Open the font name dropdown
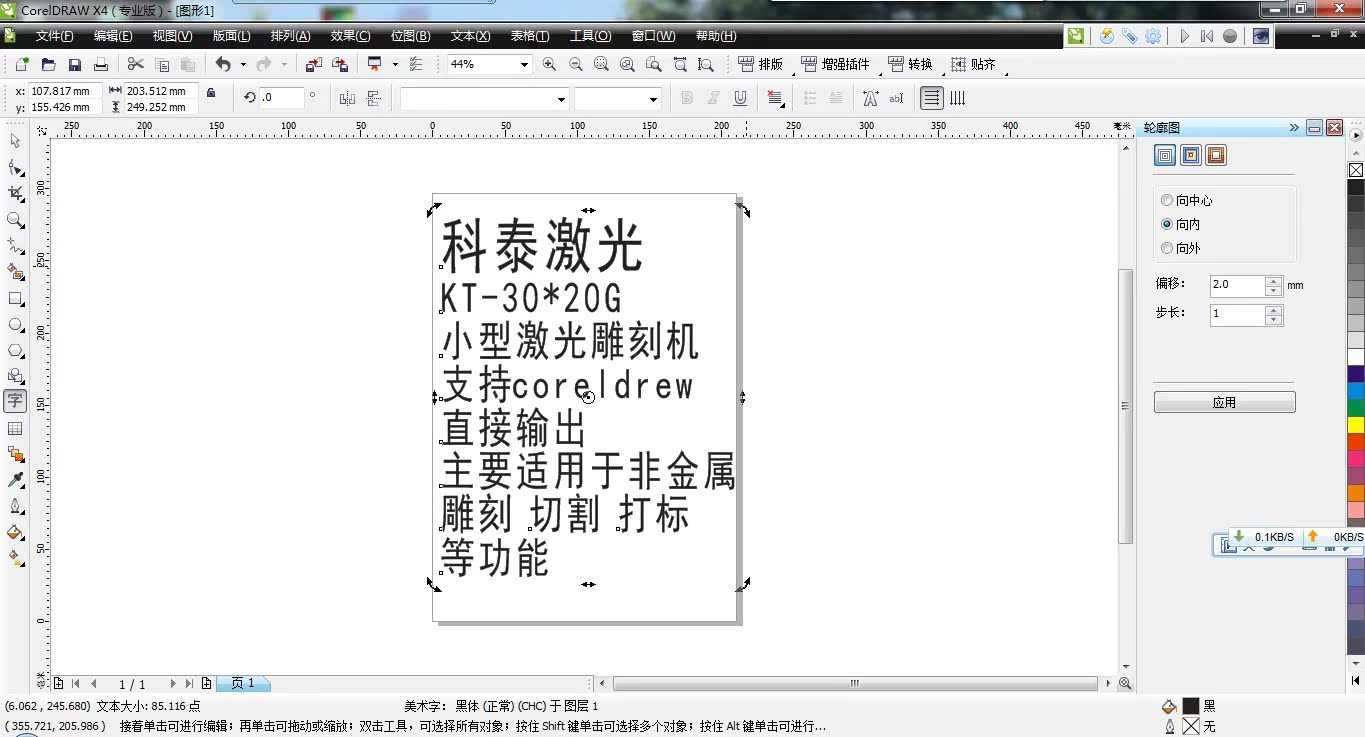The height and width of the screenshot is (737, 1365). [561, 98]
